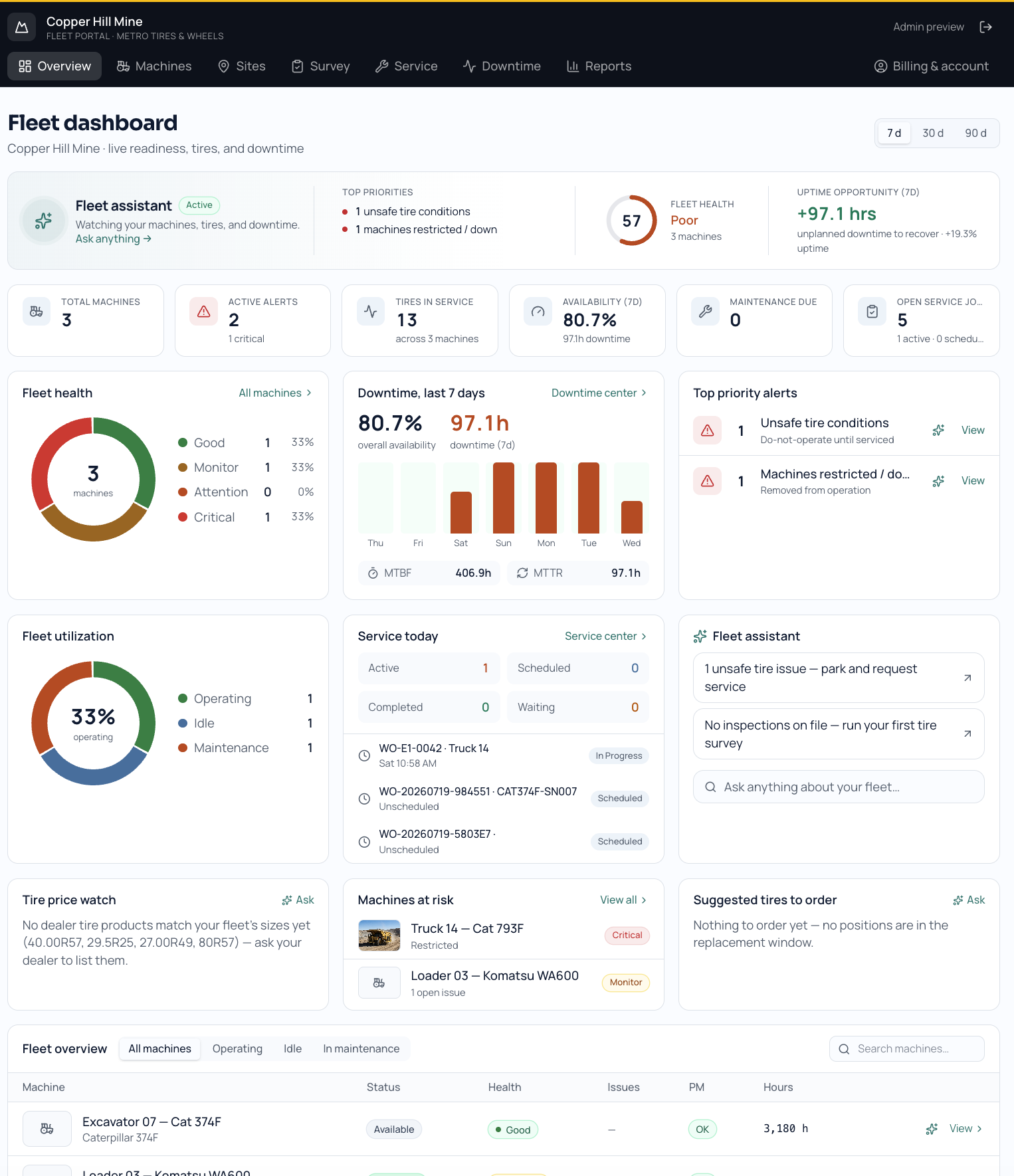Click the warning icon on Machines restricted row
The height and width of the screenshot is (1176, 1014).
(x=708, y=481)
